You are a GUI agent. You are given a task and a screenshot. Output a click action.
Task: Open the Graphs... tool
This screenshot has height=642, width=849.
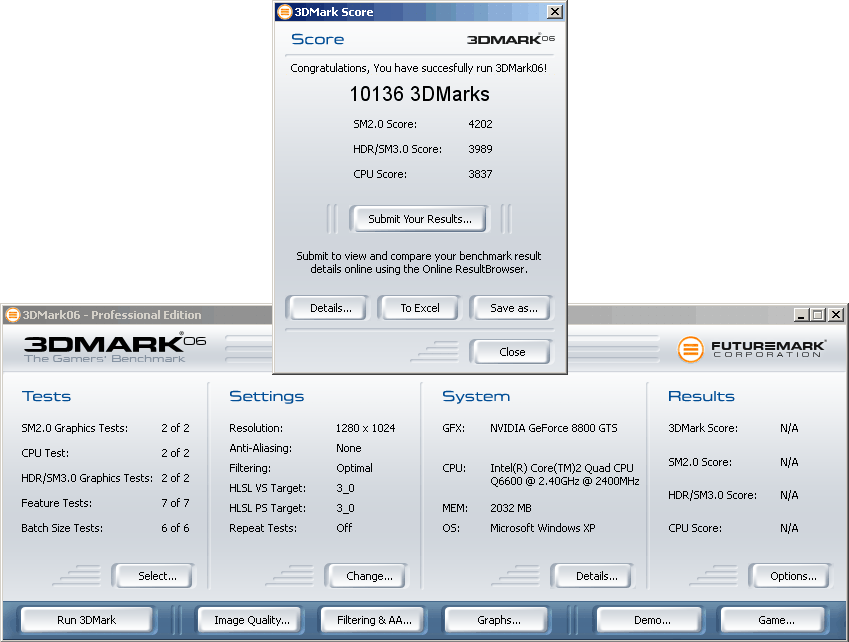pos(498,620)
